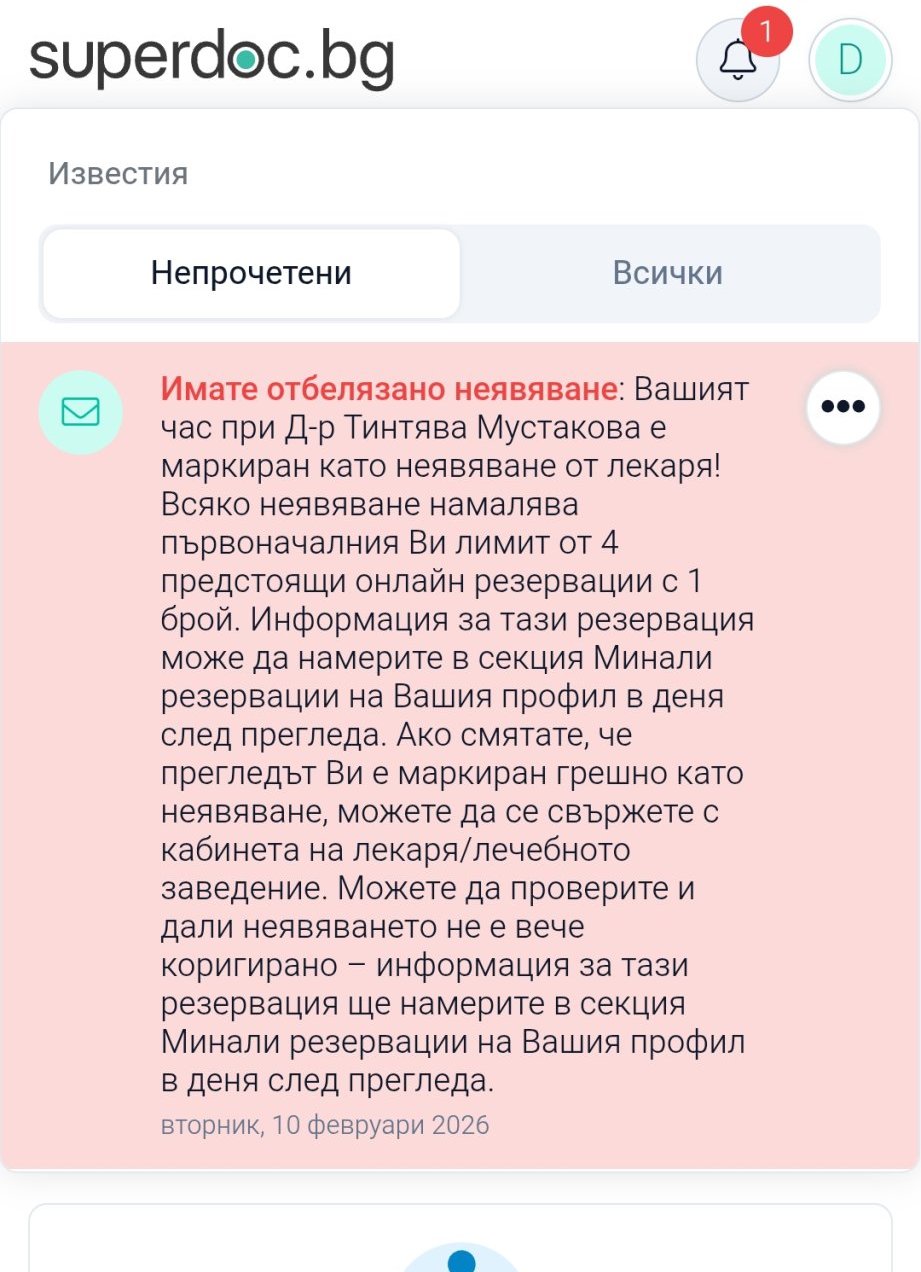
Task: Switch to the Непрочетени tab
Action: (251, 273)
